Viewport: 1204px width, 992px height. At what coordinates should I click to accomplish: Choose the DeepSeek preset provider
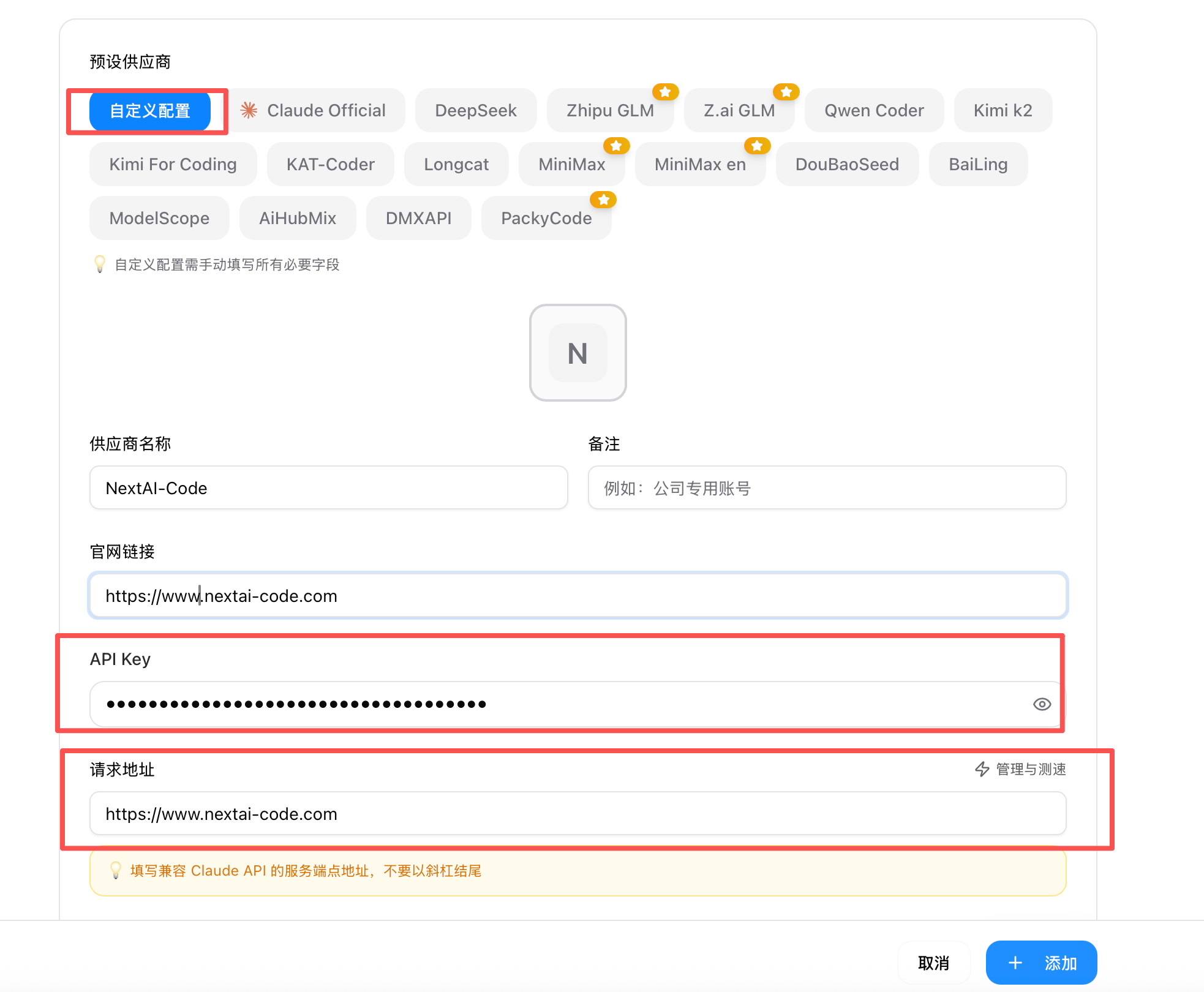pos(475,111)
